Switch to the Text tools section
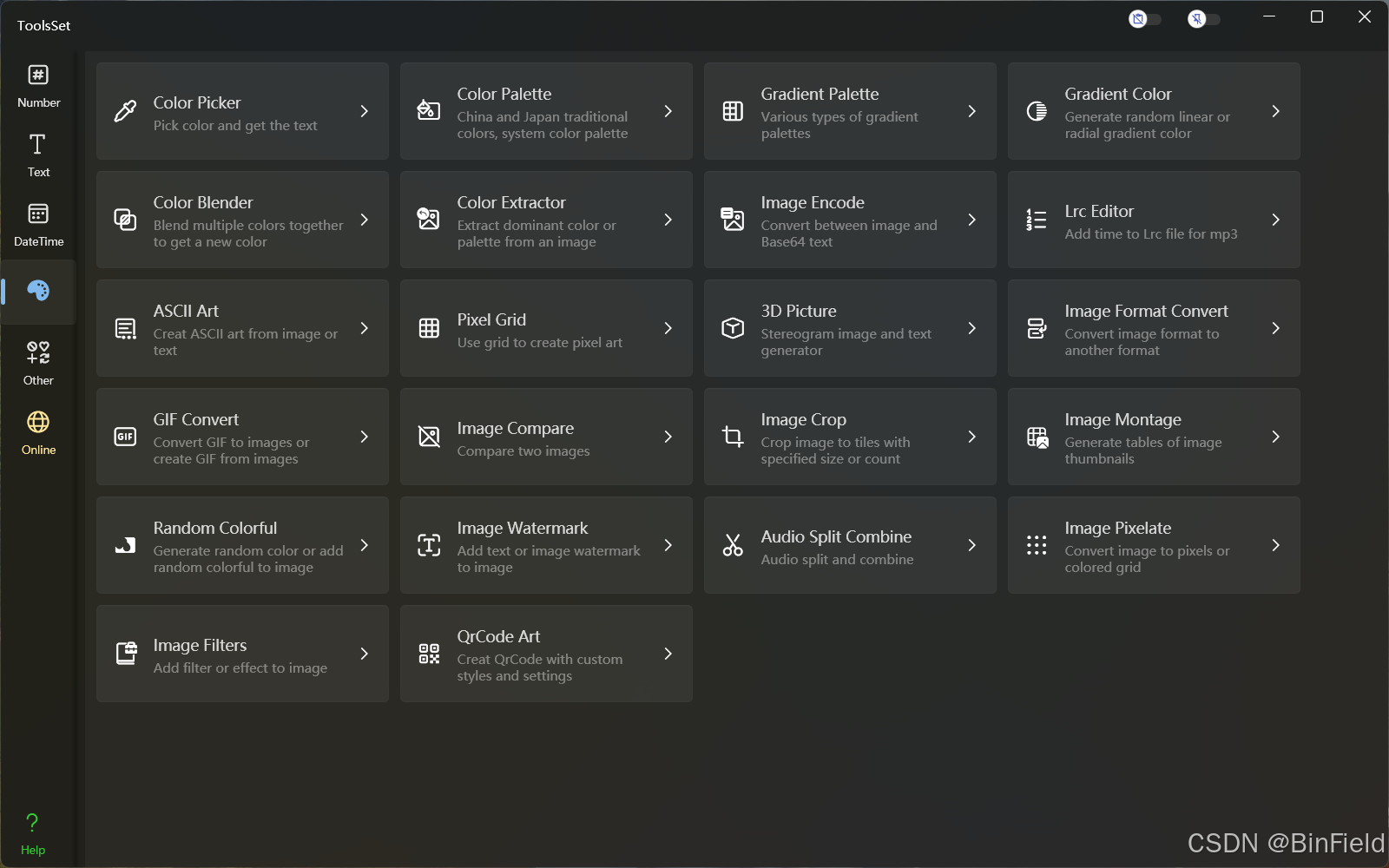 (38, 156)
